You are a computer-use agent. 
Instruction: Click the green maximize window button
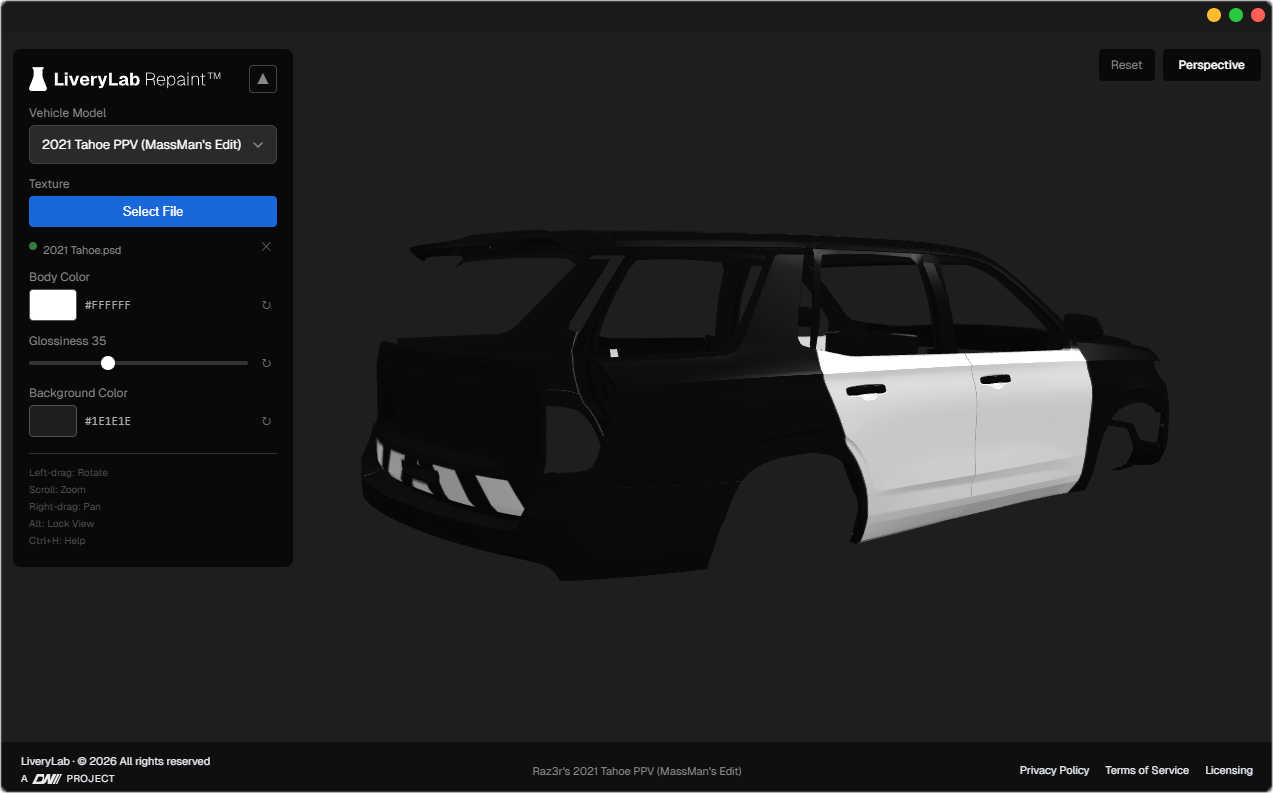pyautogui.click(x=1236, y=15)
